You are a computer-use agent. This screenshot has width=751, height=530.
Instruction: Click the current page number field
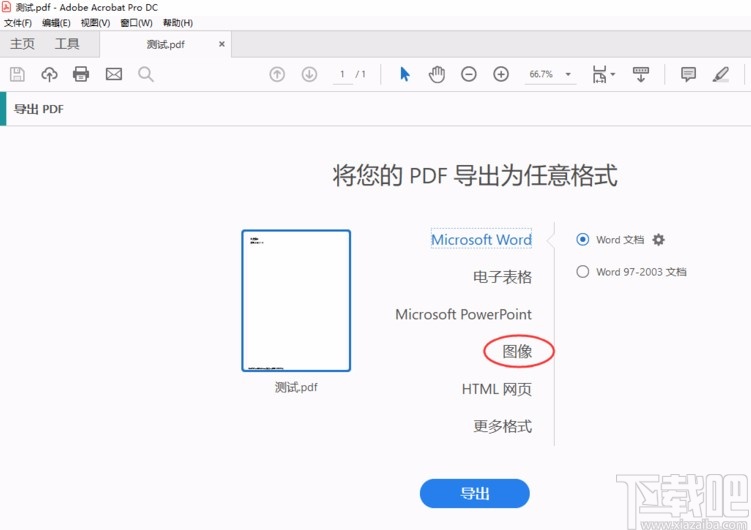pos(342,74)
